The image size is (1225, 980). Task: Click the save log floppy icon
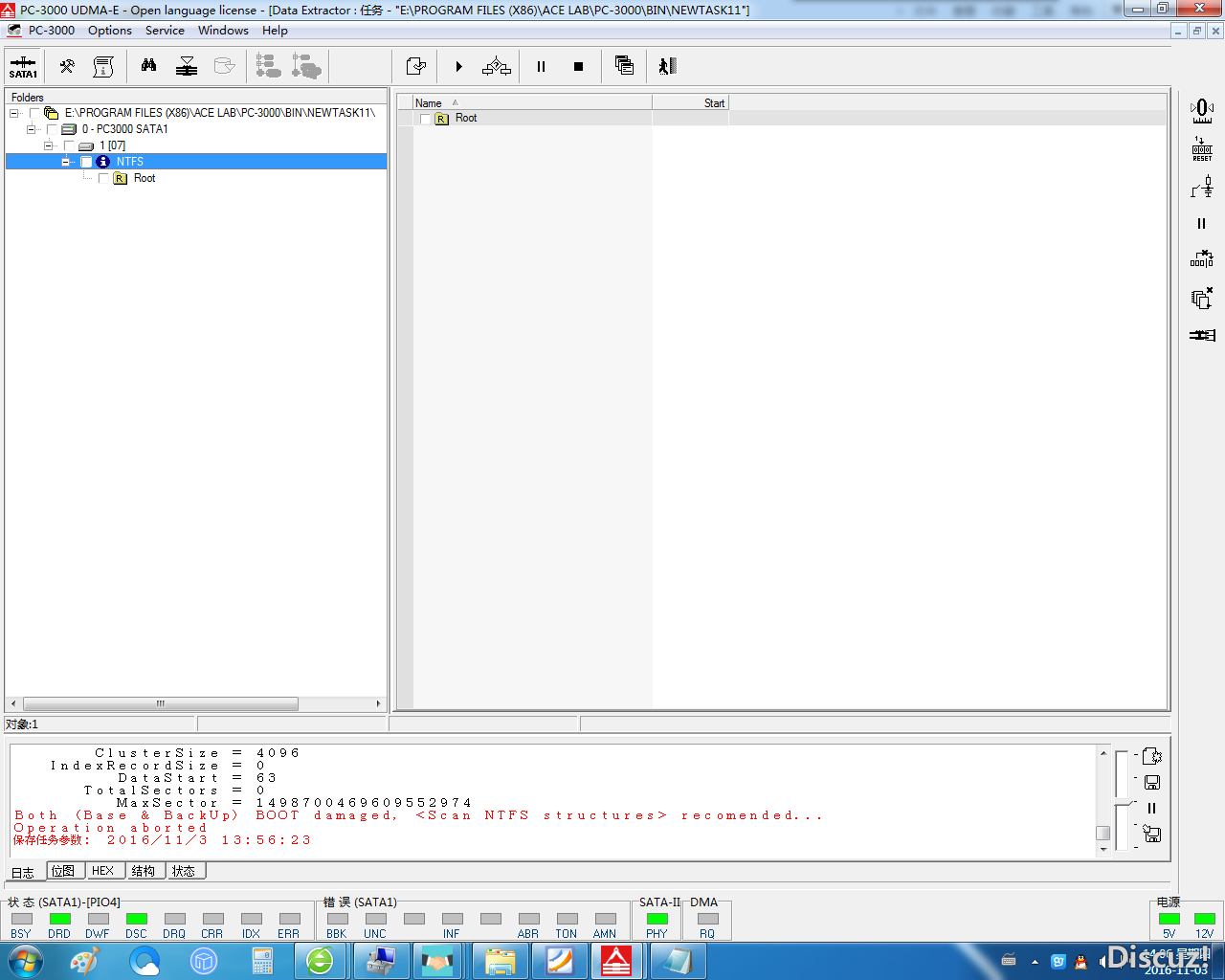pos(1152,783)
